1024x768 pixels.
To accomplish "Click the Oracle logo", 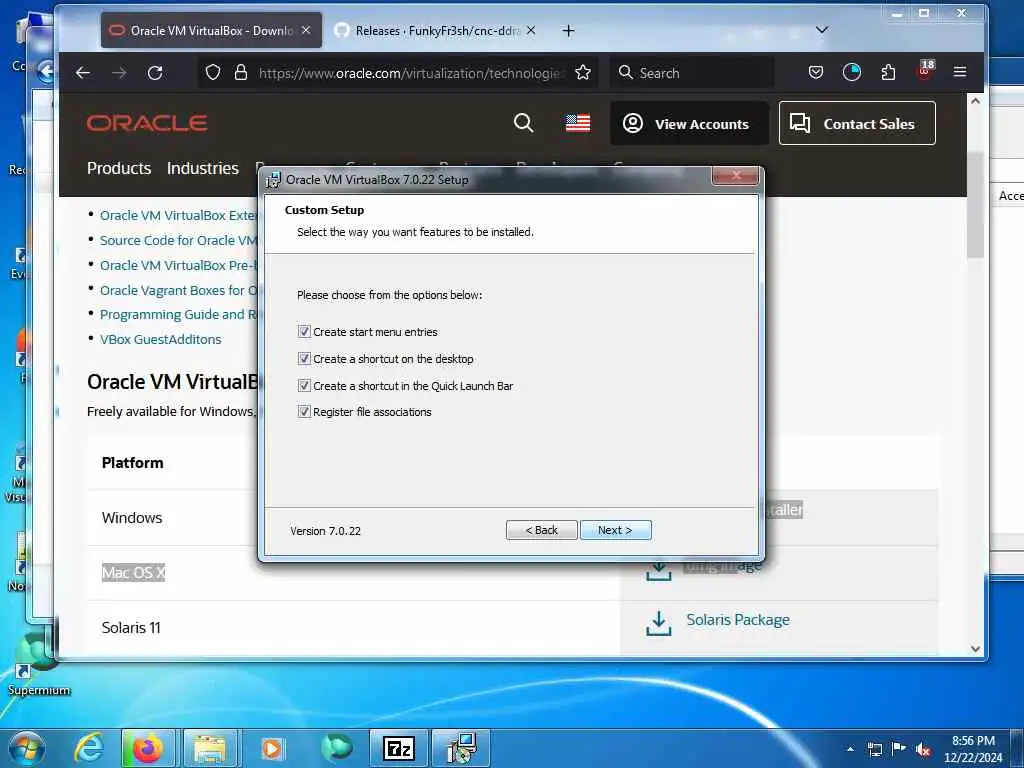I will pos(147,123).
